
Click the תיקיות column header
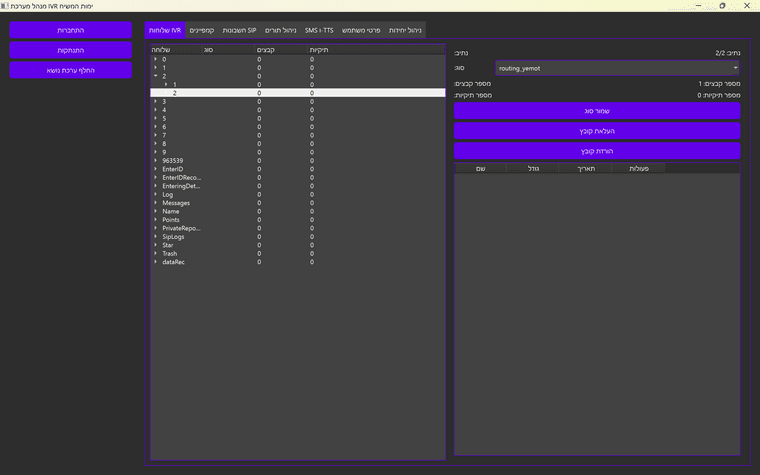point(376,49)
